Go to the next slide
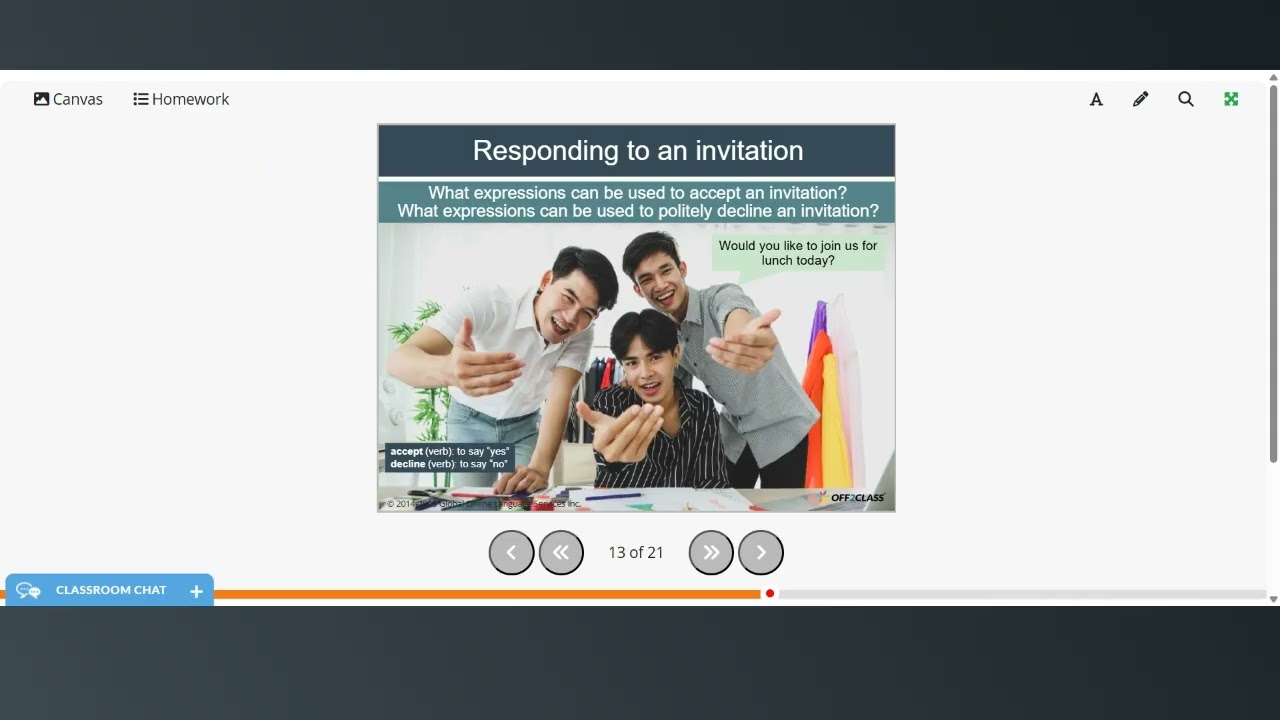This screenshot has width=1280, height=720. (x=761, y=552)
